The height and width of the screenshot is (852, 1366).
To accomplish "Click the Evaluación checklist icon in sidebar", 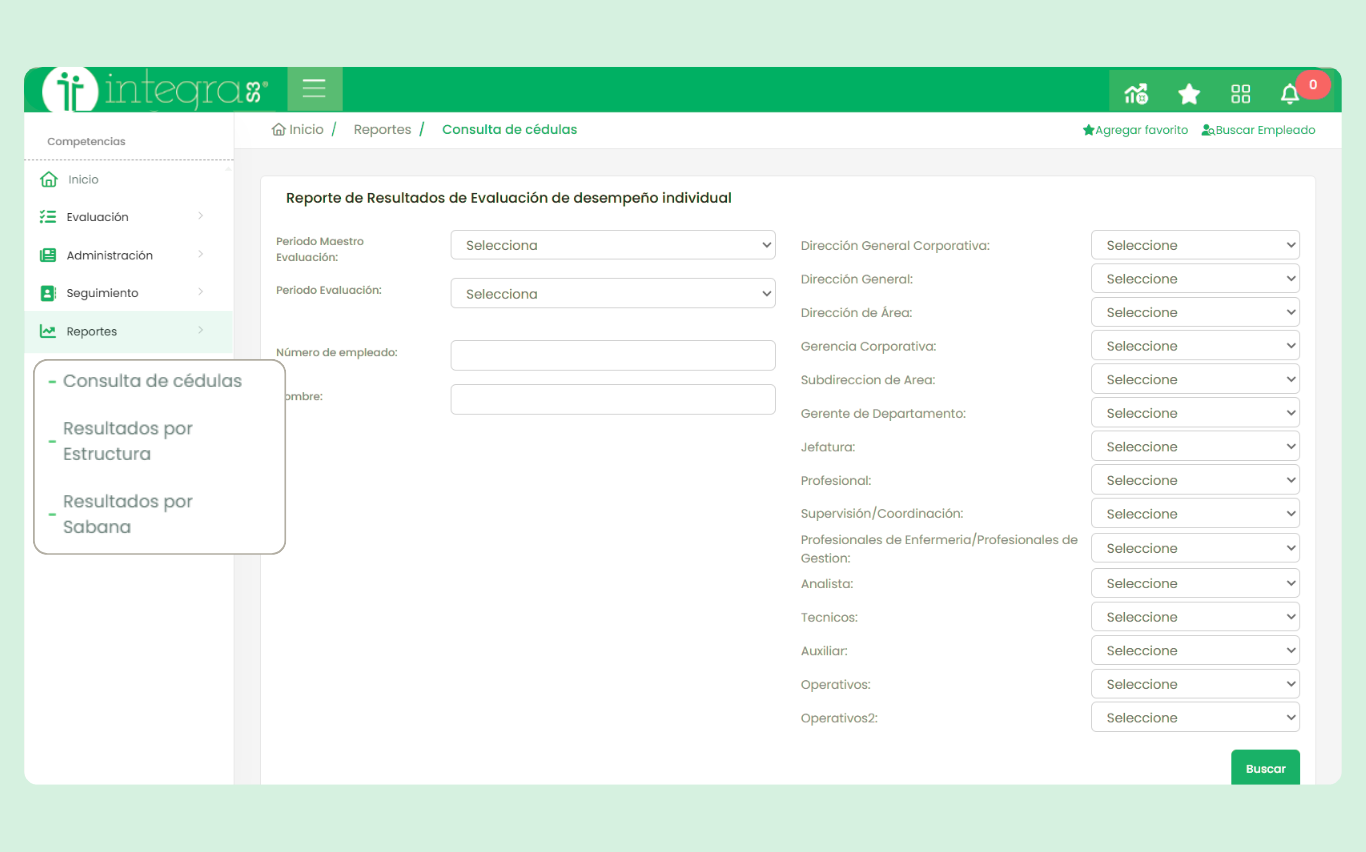I will [x=48, y=217].
